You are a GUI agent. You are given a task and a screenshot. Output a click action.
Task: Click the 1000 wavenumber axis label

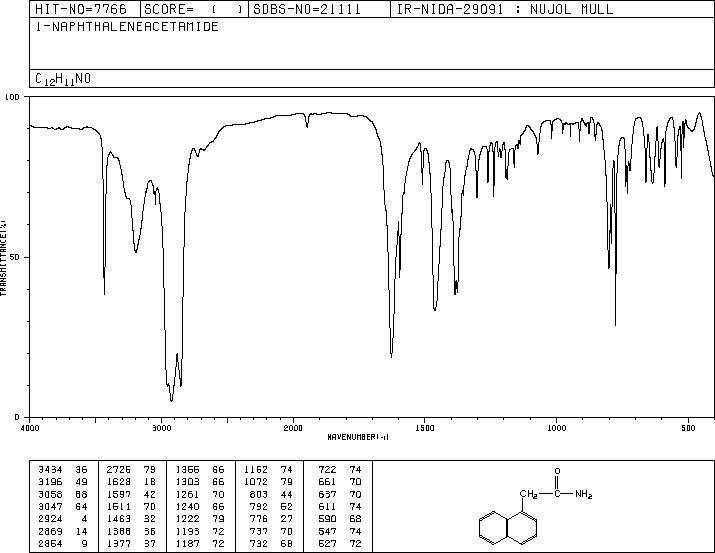pos(556,428)
